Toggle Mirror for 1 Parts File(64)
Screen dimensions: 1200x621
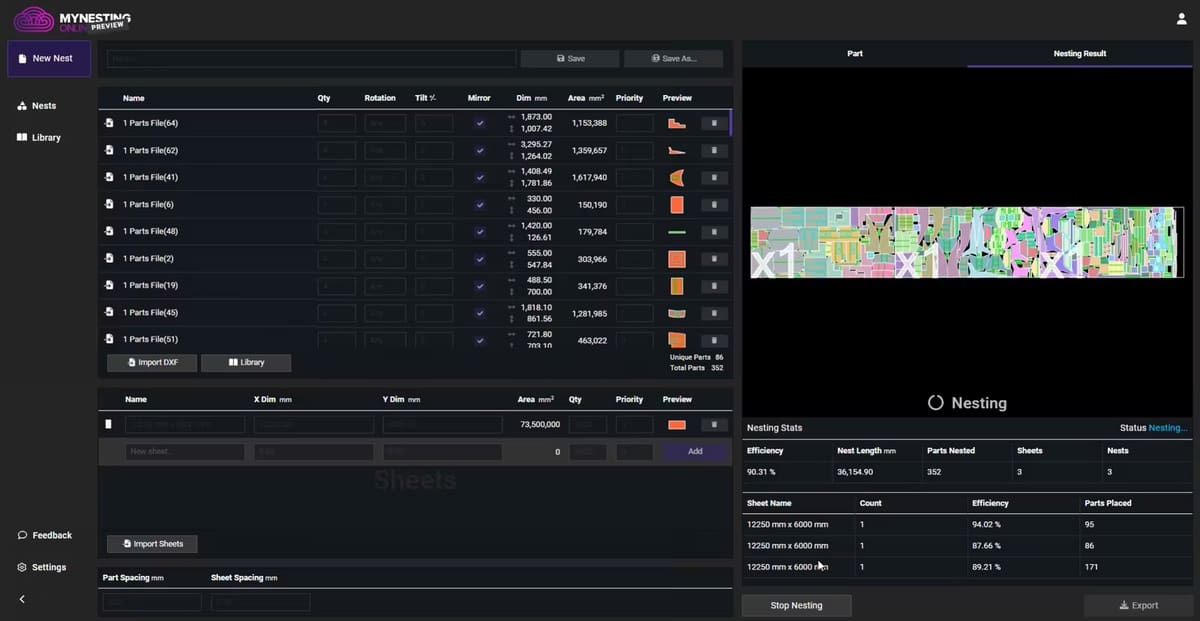pos(480,123)
